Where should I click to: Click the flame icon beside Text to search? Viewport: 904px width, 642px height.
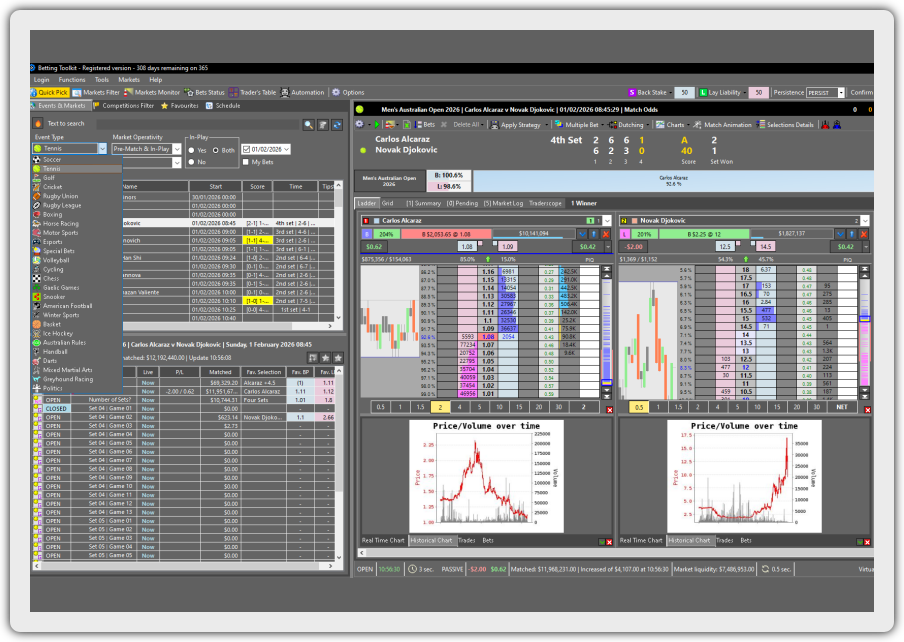pyautogui.click(x=37, y=123)
